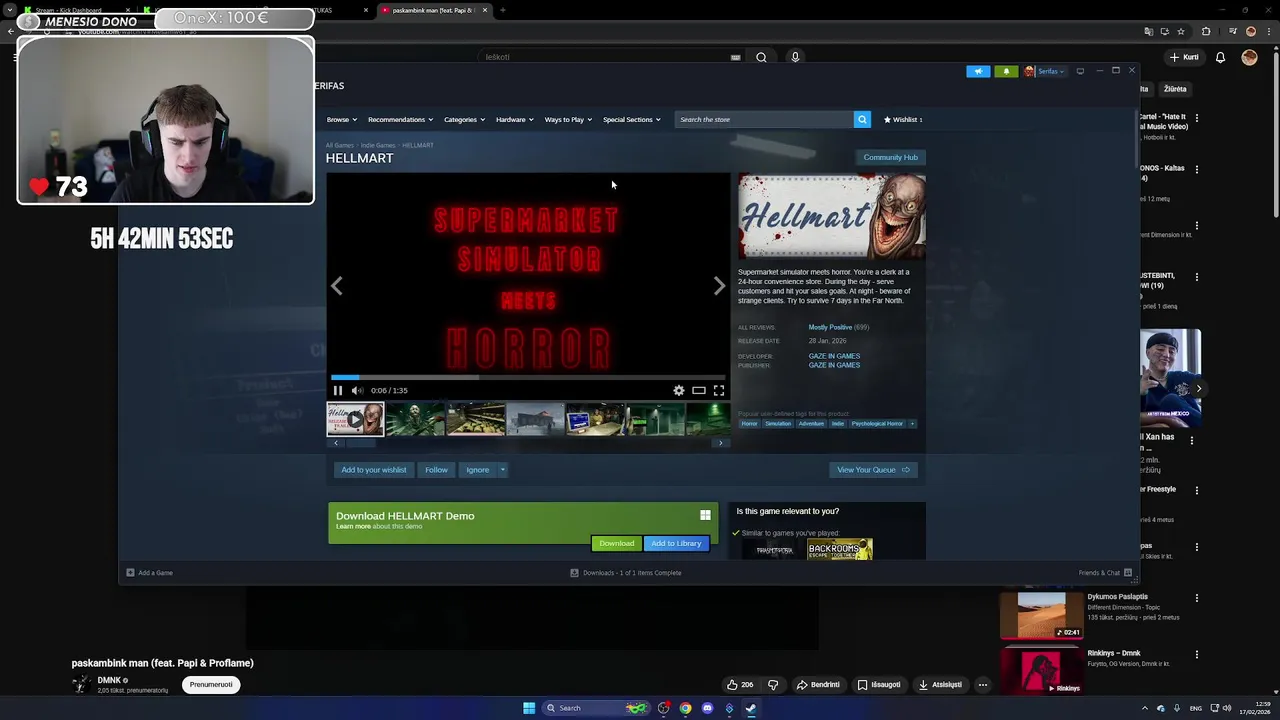Viewport: 1280px width, 720px height.
Task: Share the video via Bendrinti button
Action: point(818,685)
